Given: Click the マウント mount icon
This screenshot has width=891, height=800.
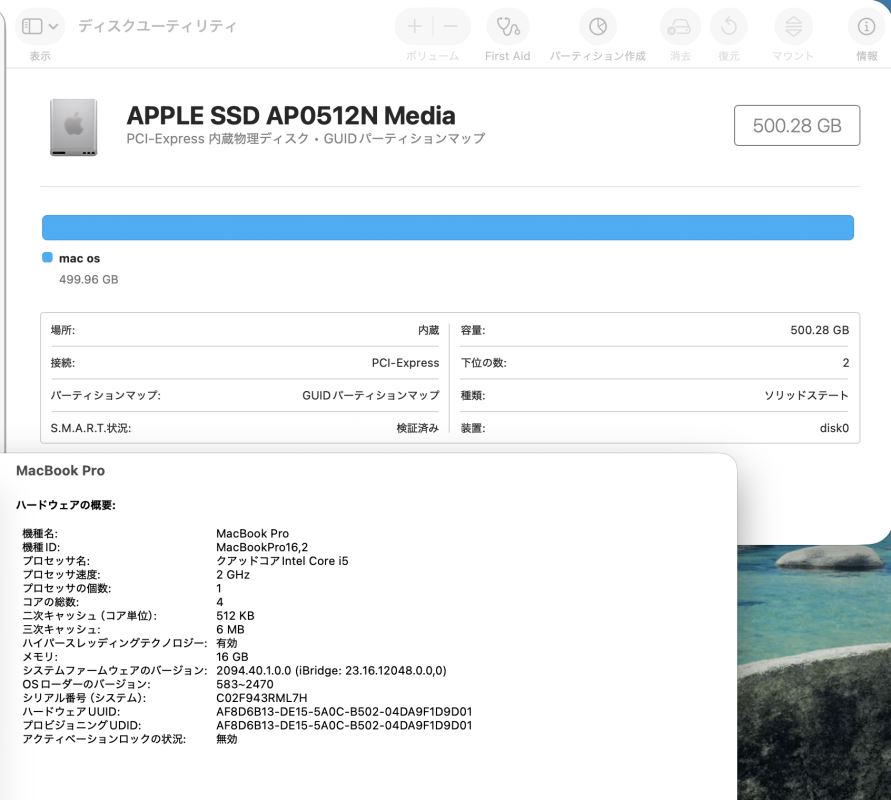Looking at the screenshot, I should tap(793, 27).
